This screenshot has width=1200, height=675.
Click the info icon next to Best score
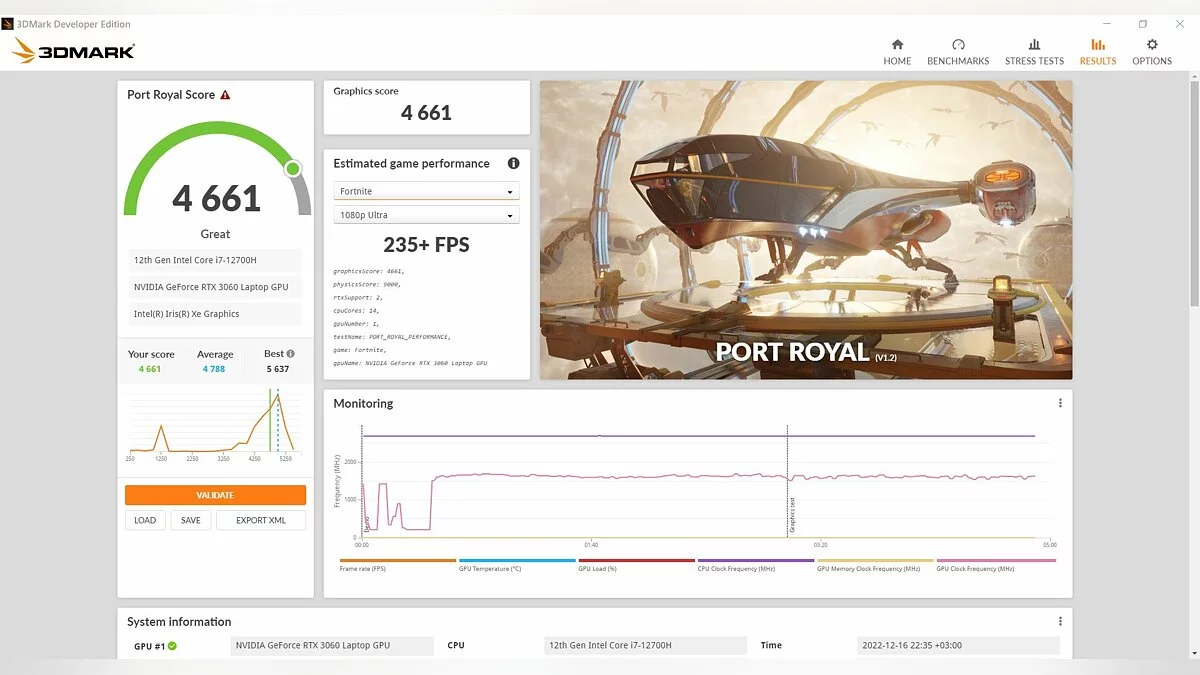[x=291, y=353]
